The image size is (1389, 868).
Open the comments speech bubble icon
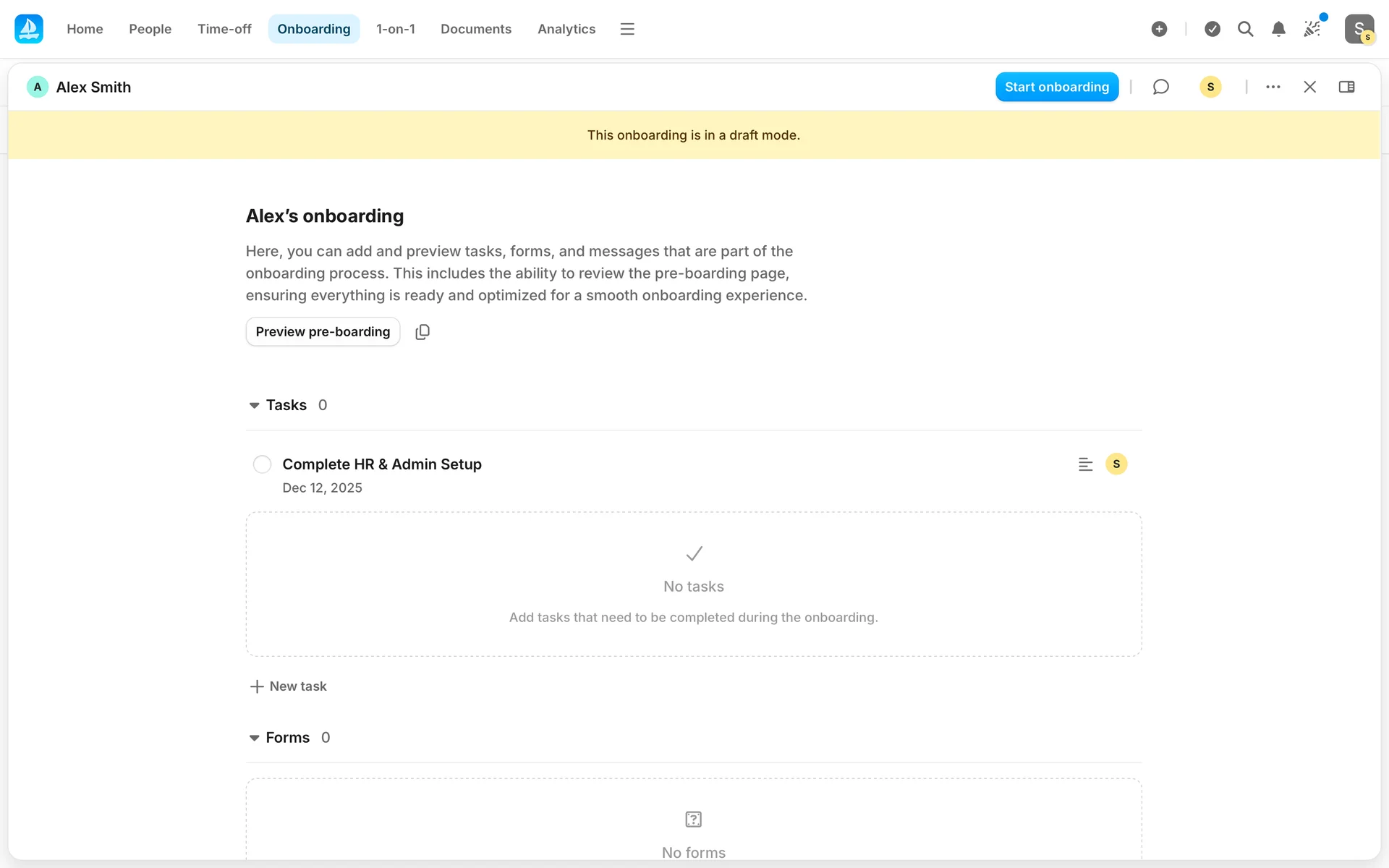[x=1160, y=87]
